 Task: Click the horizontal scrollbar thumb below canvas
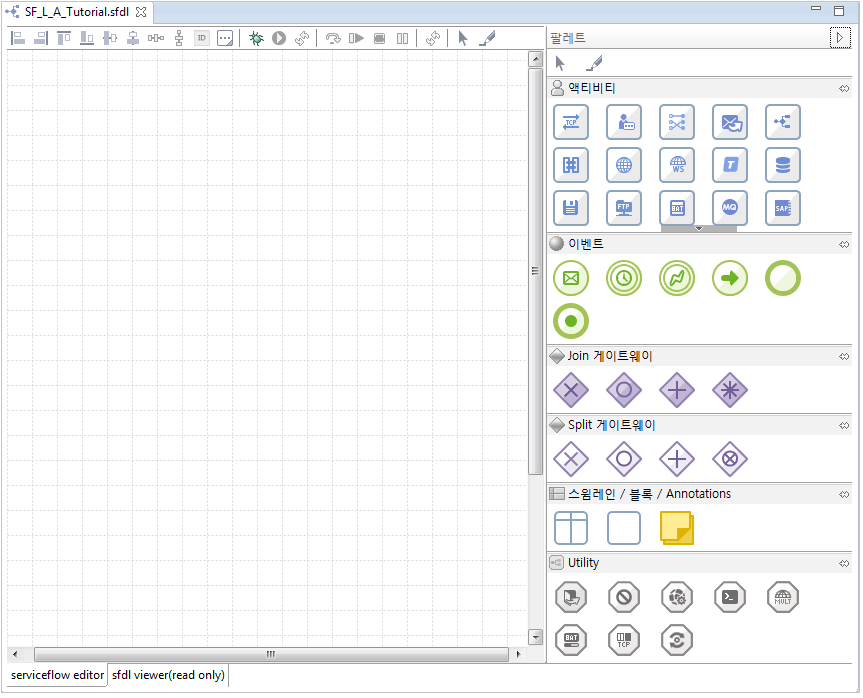pos(270,655)
